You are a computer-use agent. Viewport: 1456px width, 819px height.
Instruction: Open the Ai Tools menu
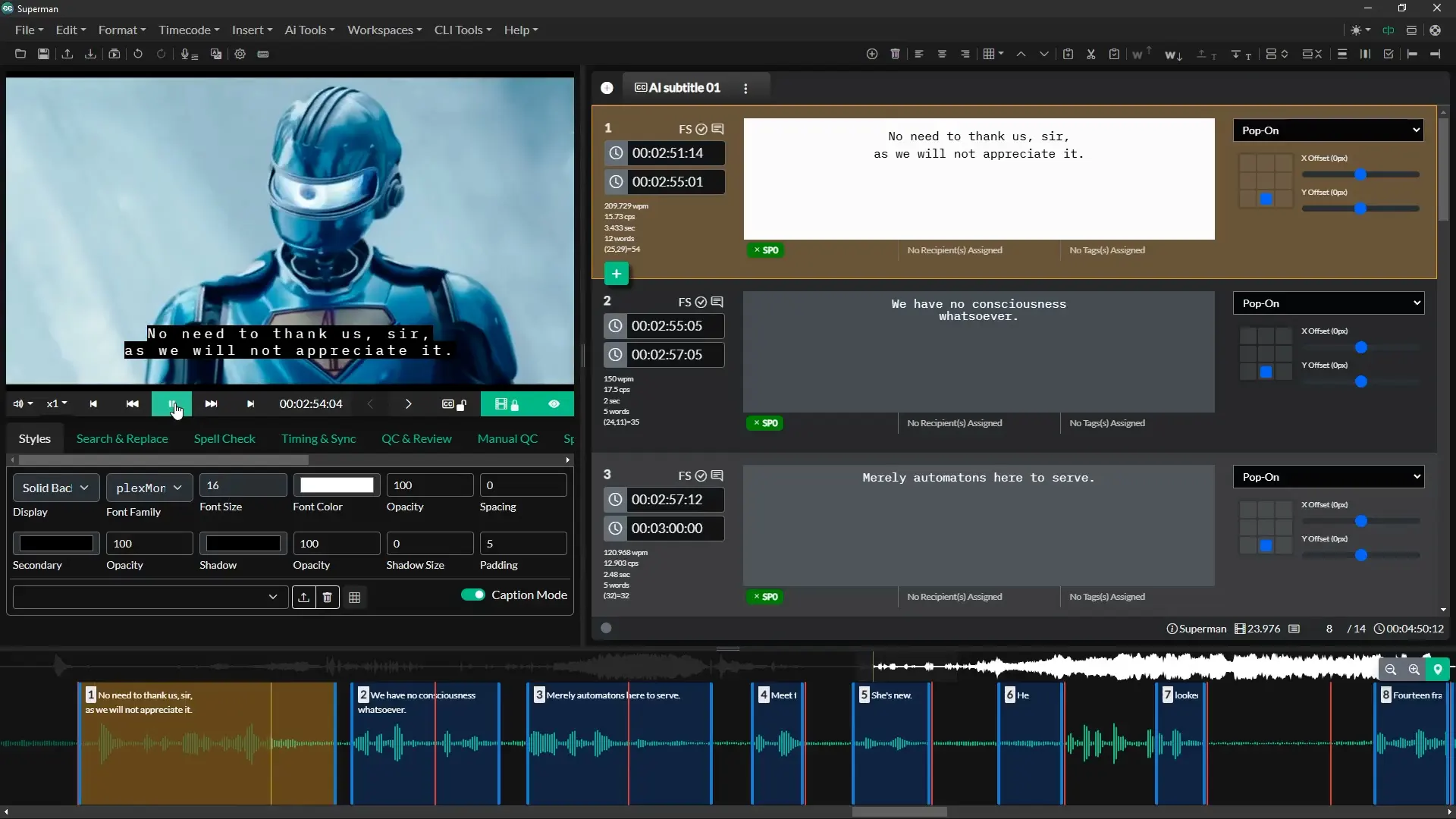click(x=309, y=30)
